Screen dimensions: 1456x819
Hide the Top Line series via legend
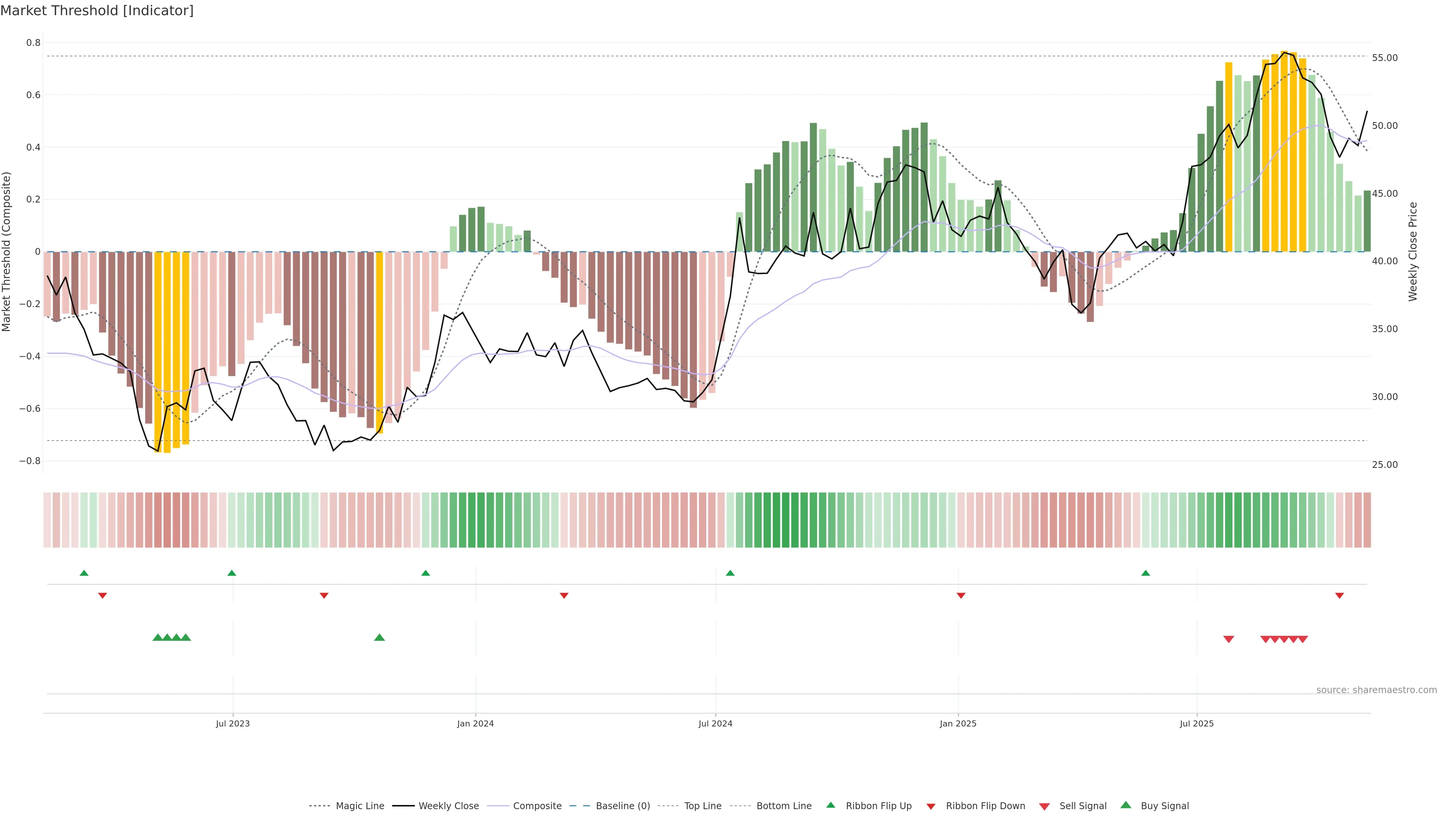[703, 806]
